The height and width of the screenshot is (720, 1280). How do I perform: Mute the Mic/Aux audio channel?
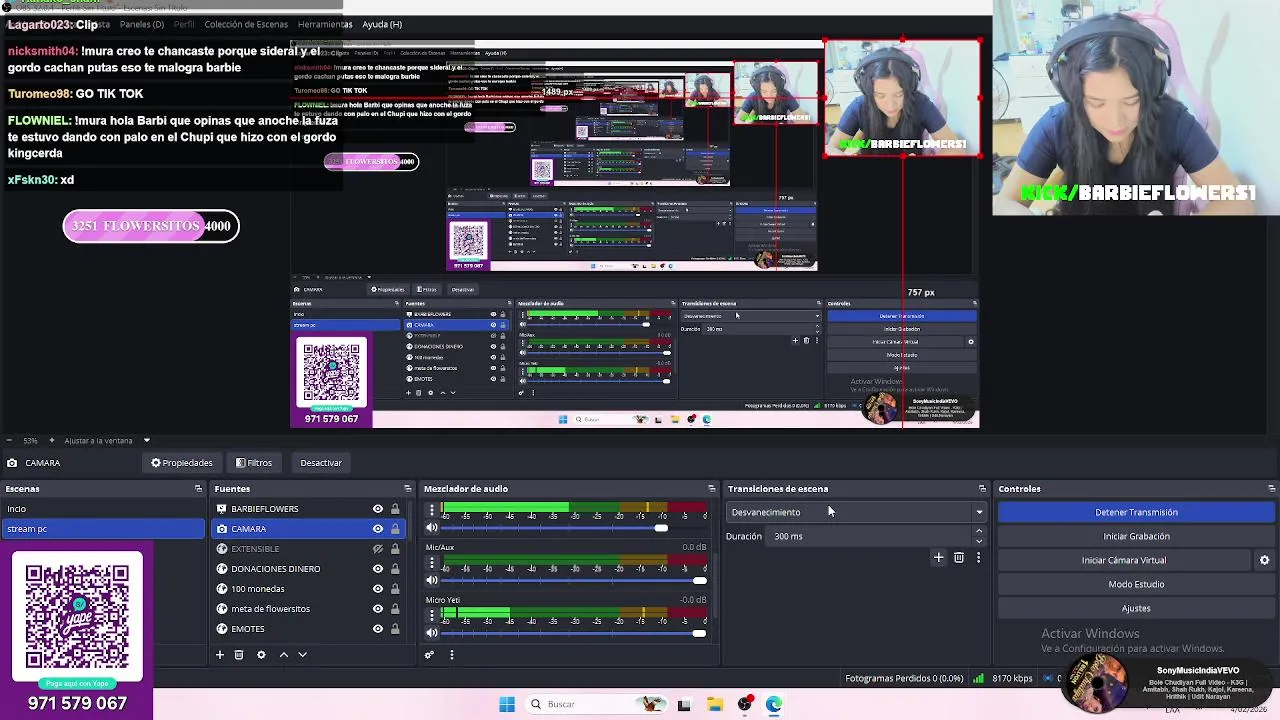pos(432,580)
